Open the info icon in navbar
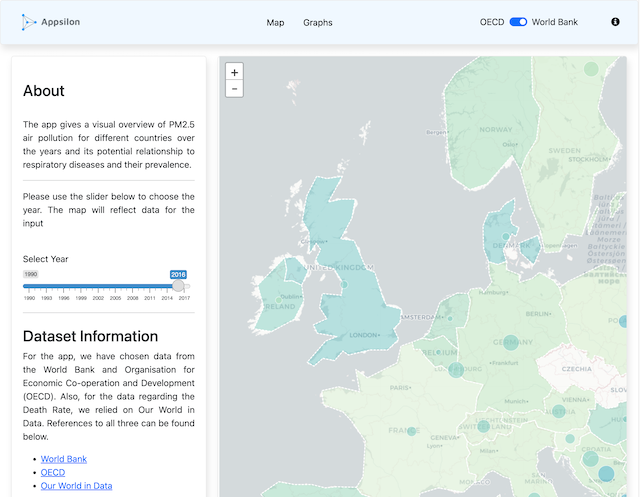Viewport: 640px width, 497px height. pyautogui.click(x=615, y=22)
